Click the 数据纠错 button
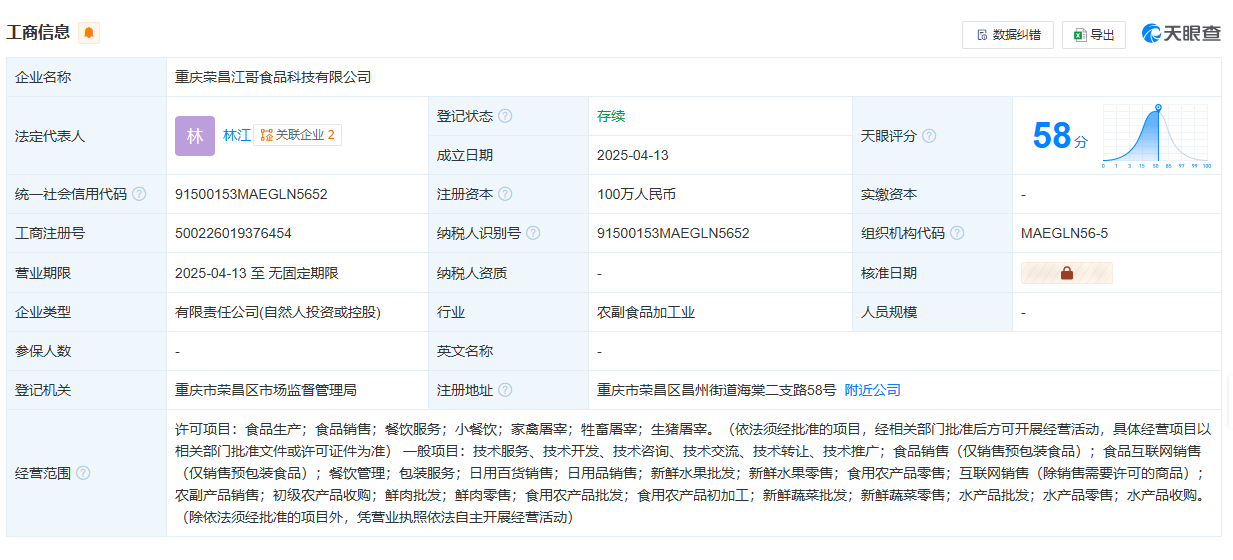The width and height of the screenshot is (1233, 560). (1007, 35)
